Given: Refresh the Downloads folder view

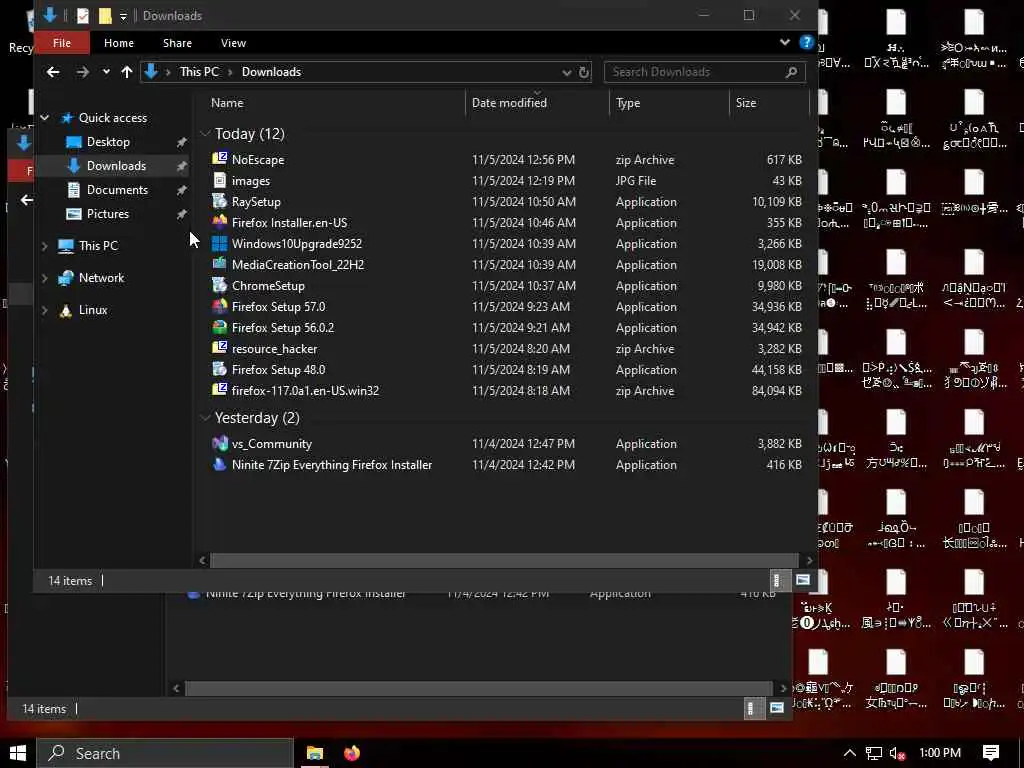Looking at the screenshot, I should 584,72.
